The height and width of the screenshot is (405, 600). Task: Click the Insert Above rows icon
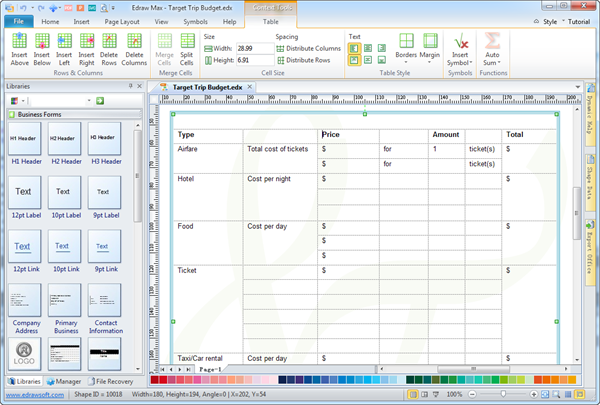(19, 49)
